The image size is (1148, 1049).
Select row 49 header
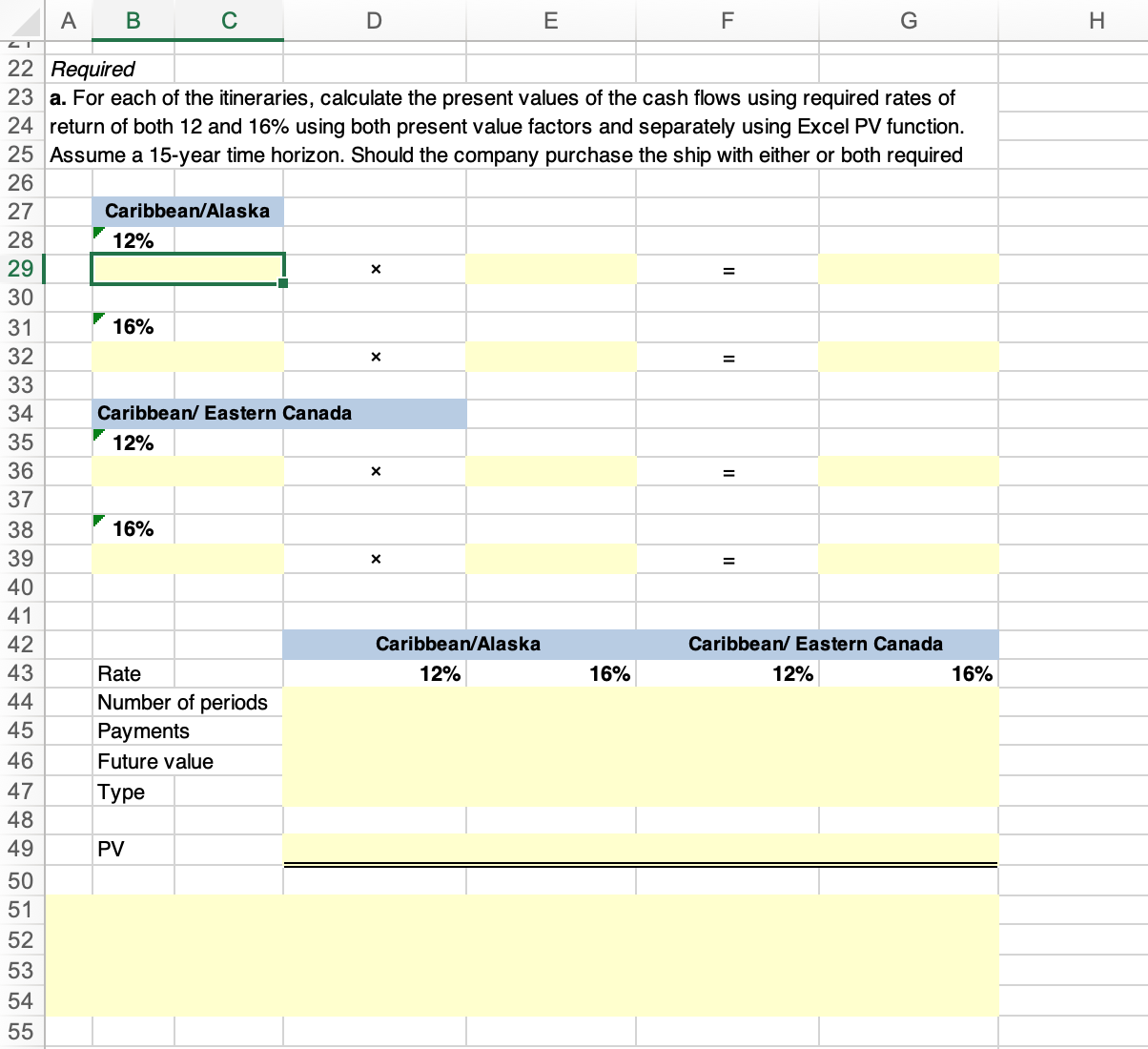point(21,849)
